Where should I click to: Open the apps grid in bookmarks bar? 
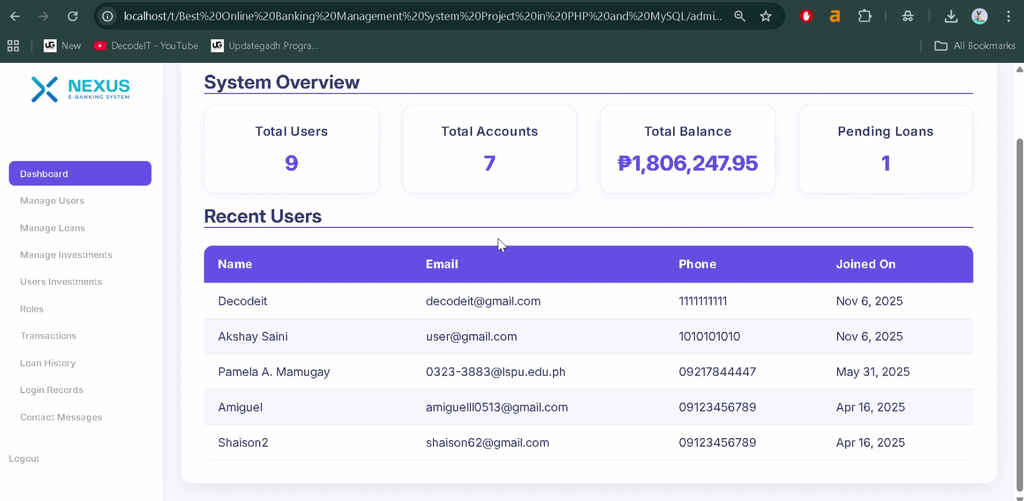tap(13, 45)
